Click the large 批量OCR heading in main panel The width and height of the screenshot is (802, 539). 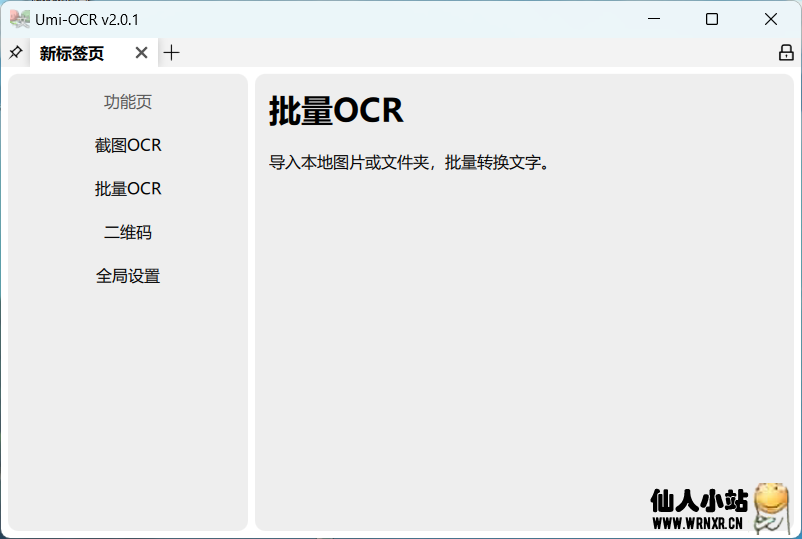click(336, 111)
